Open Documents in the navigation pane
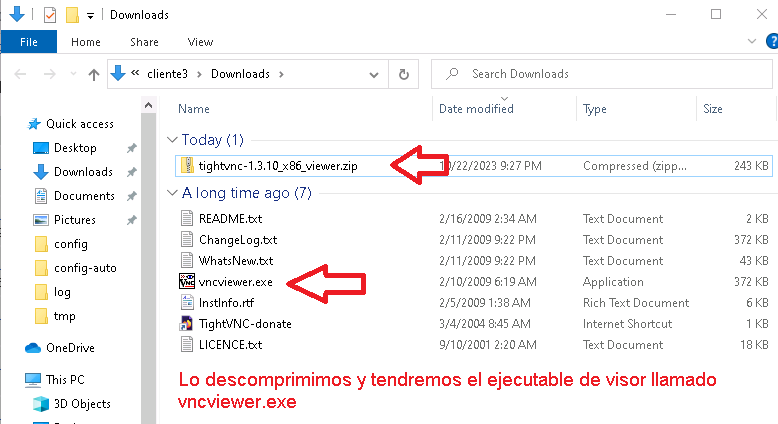 [x=84, y=196]
